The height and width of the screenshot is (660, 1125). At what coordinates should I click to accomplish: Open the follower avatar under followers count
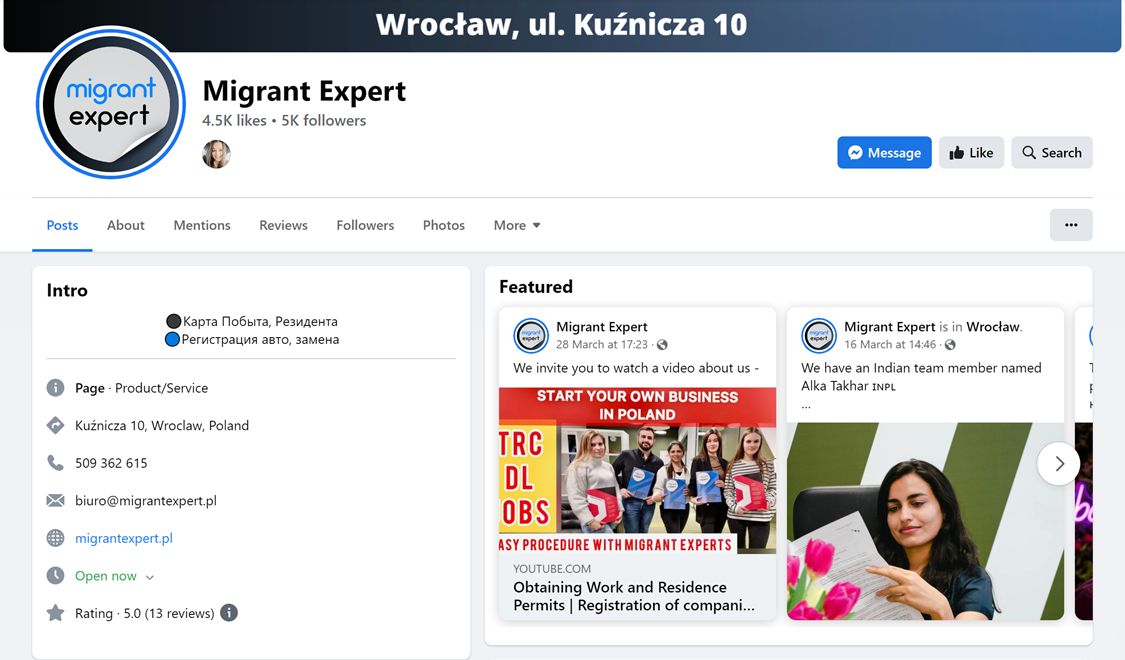click(216, 154)
